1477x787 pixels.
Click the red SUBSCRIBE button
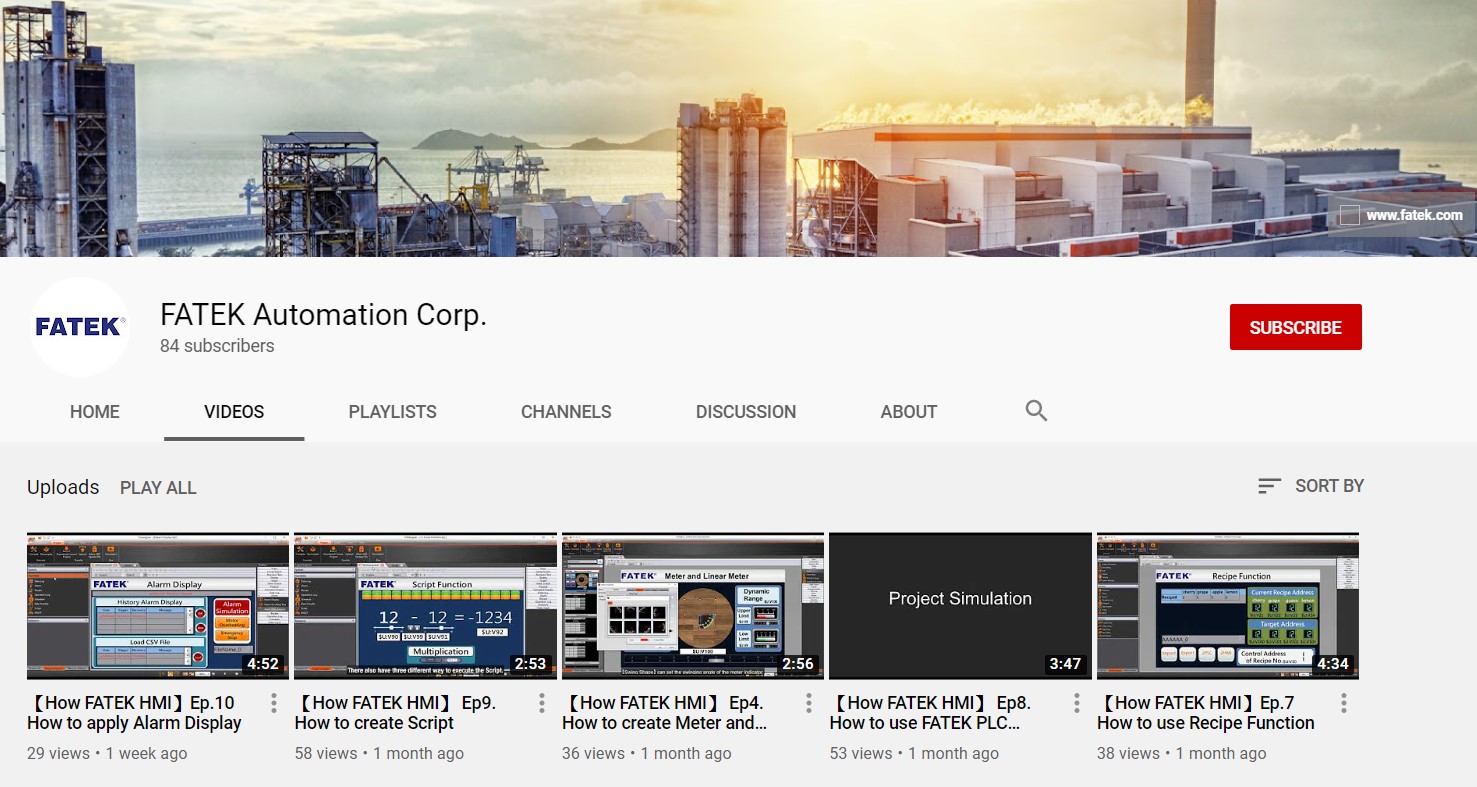click(x=1295, y=327)
